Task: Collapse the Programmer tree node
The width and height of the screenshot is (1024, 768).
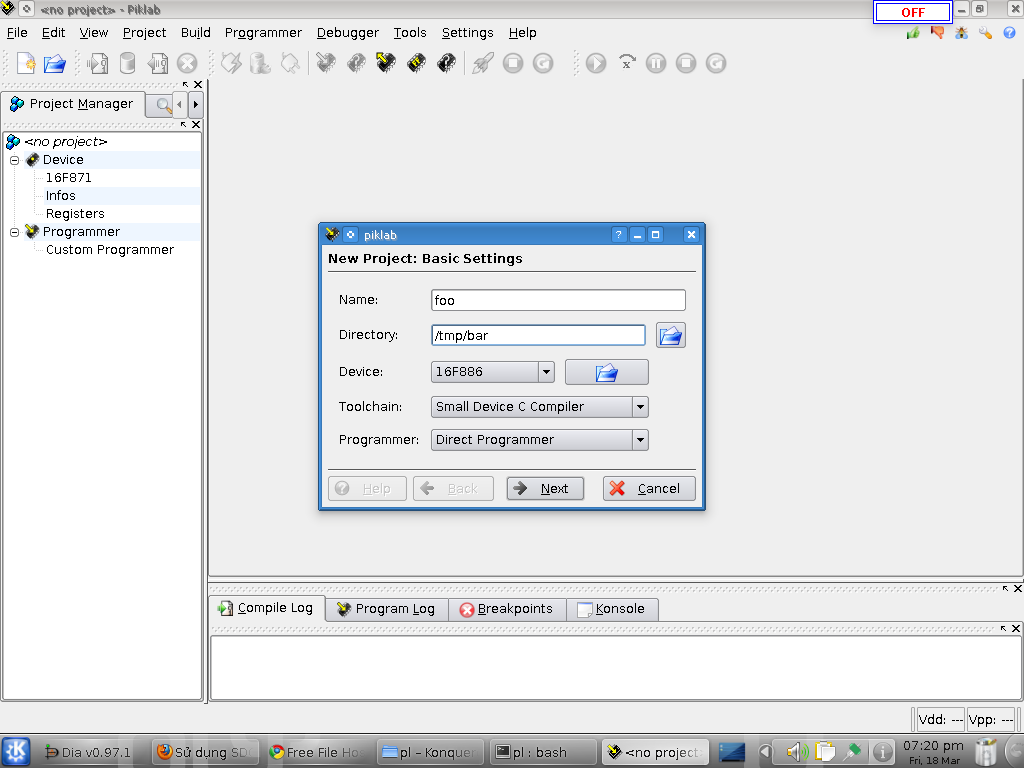Action: (15, 232)
